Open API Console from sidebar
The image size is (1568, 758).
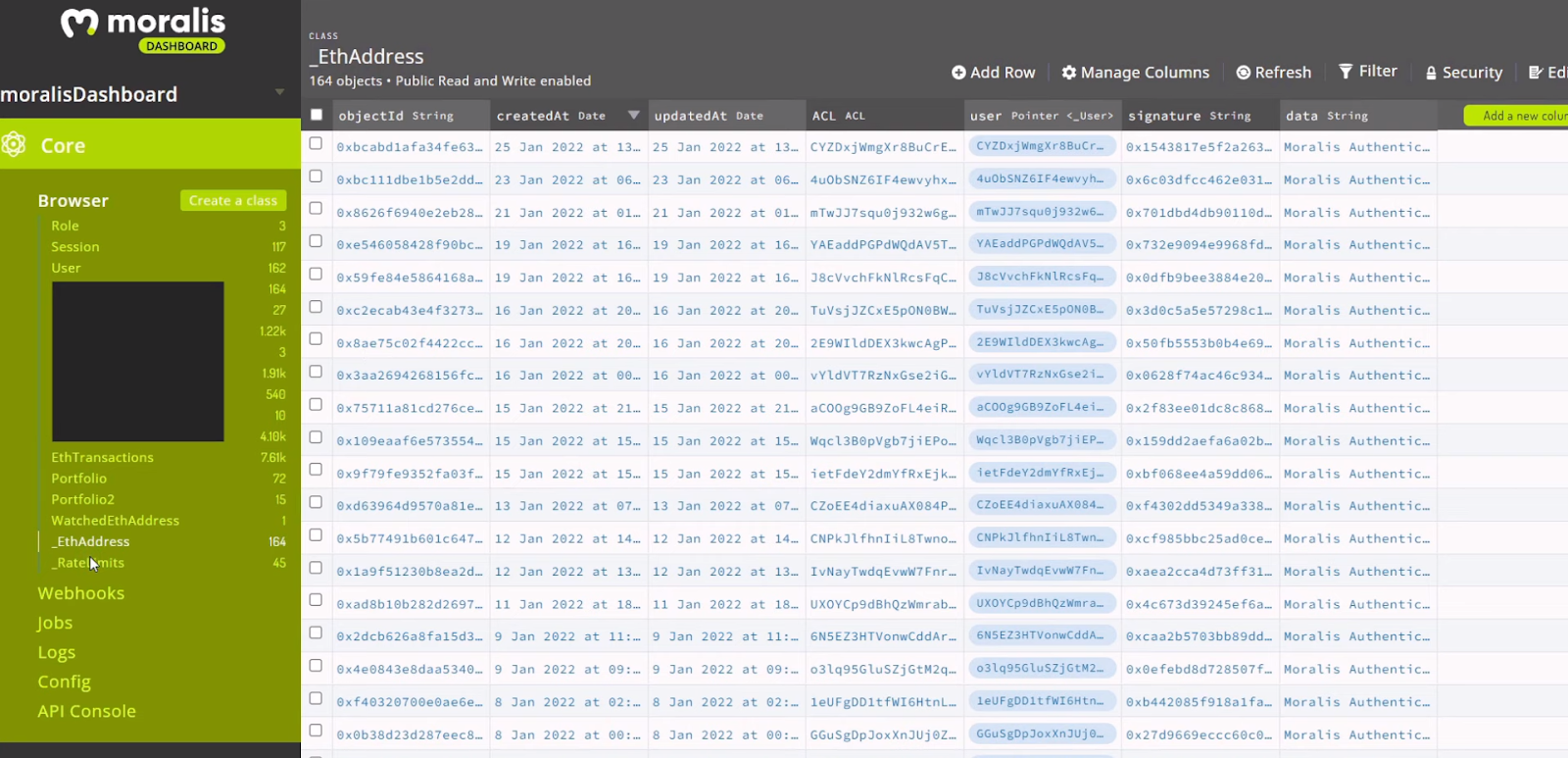click(87, 711)
